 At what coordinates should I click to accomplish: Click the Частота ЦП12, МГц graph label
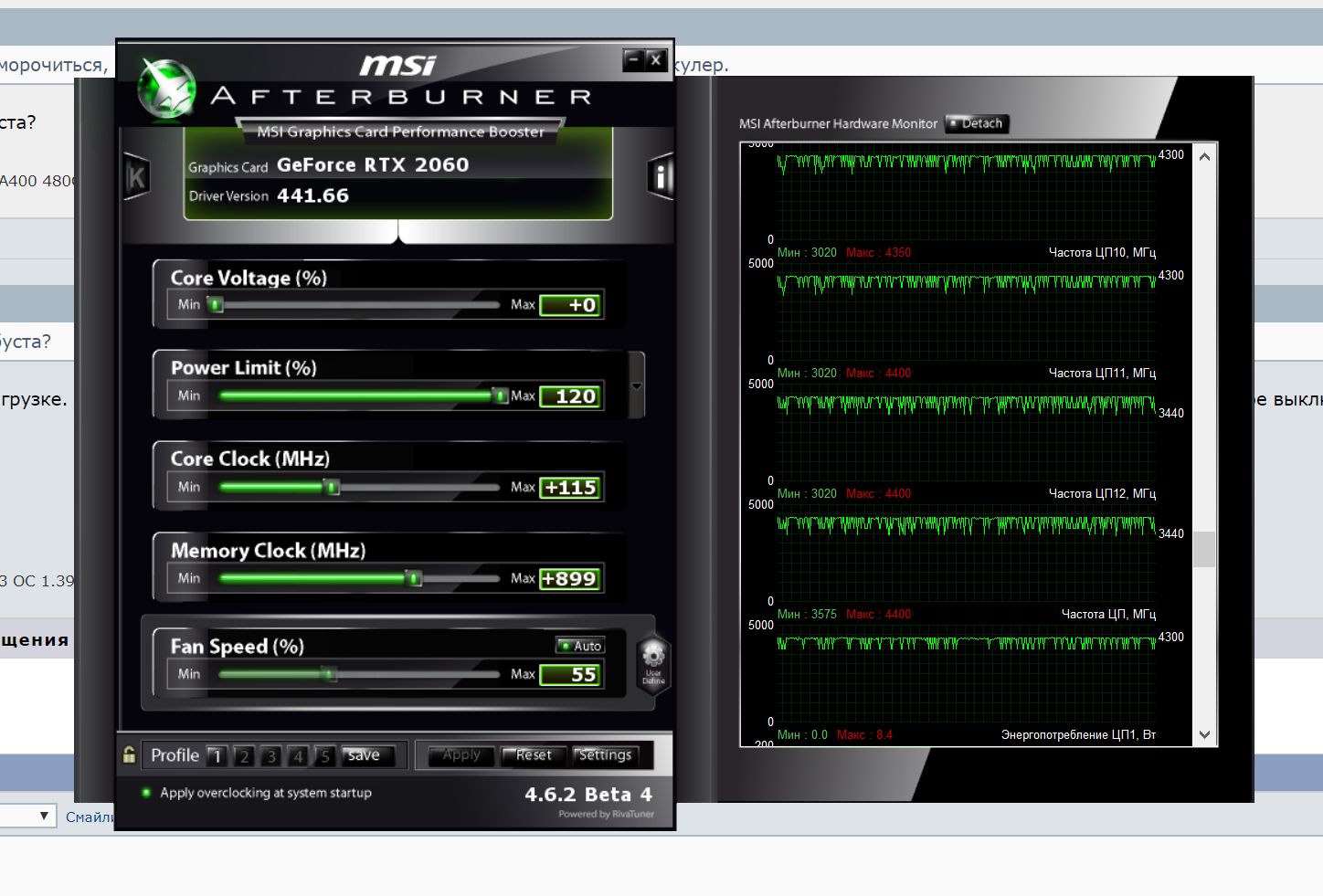click(x=1102, y=493)
